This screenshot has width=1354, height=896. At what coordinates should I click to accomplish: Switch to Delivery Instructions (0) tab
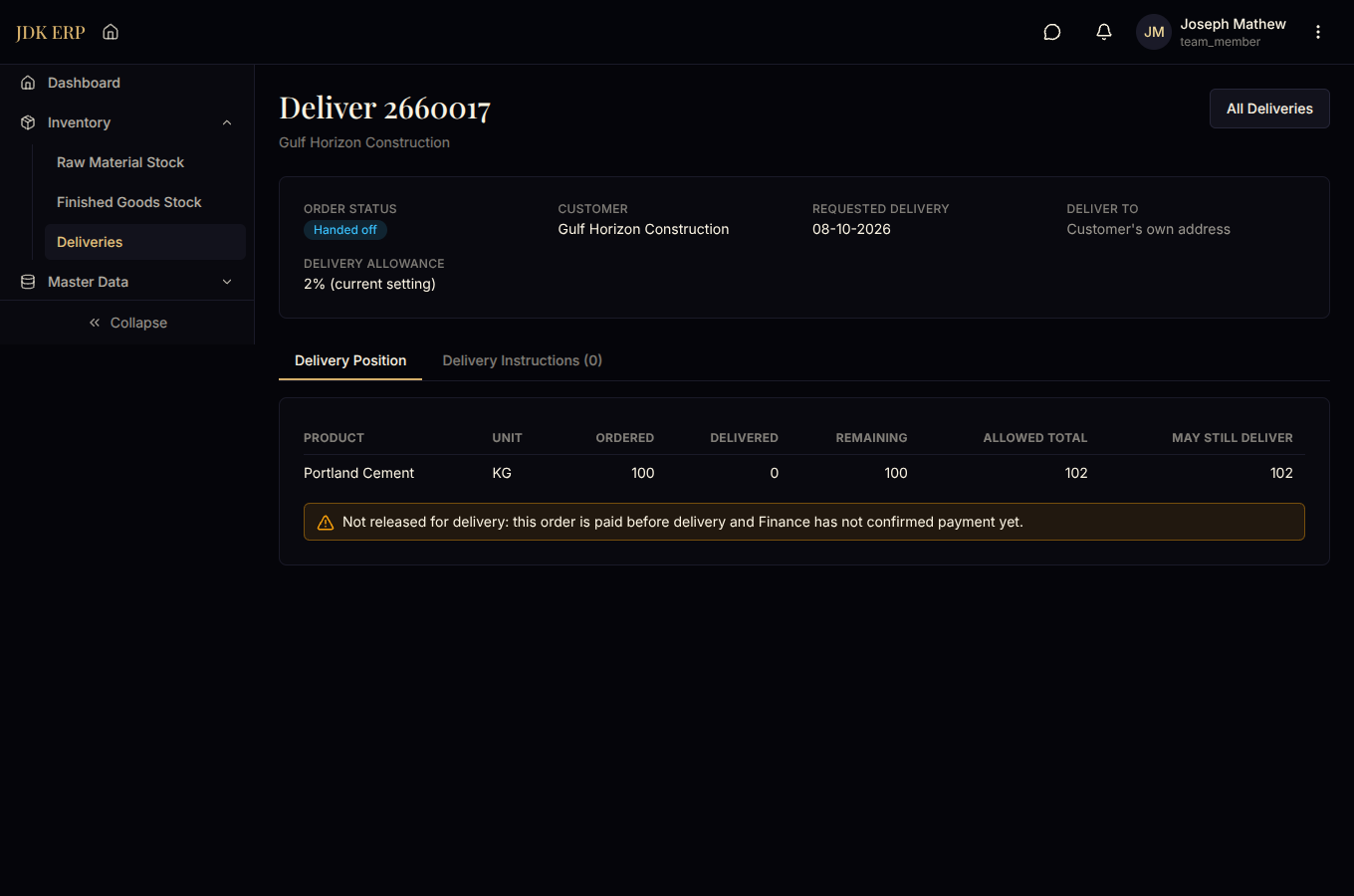pyautogui.click(x=523, y=360)
